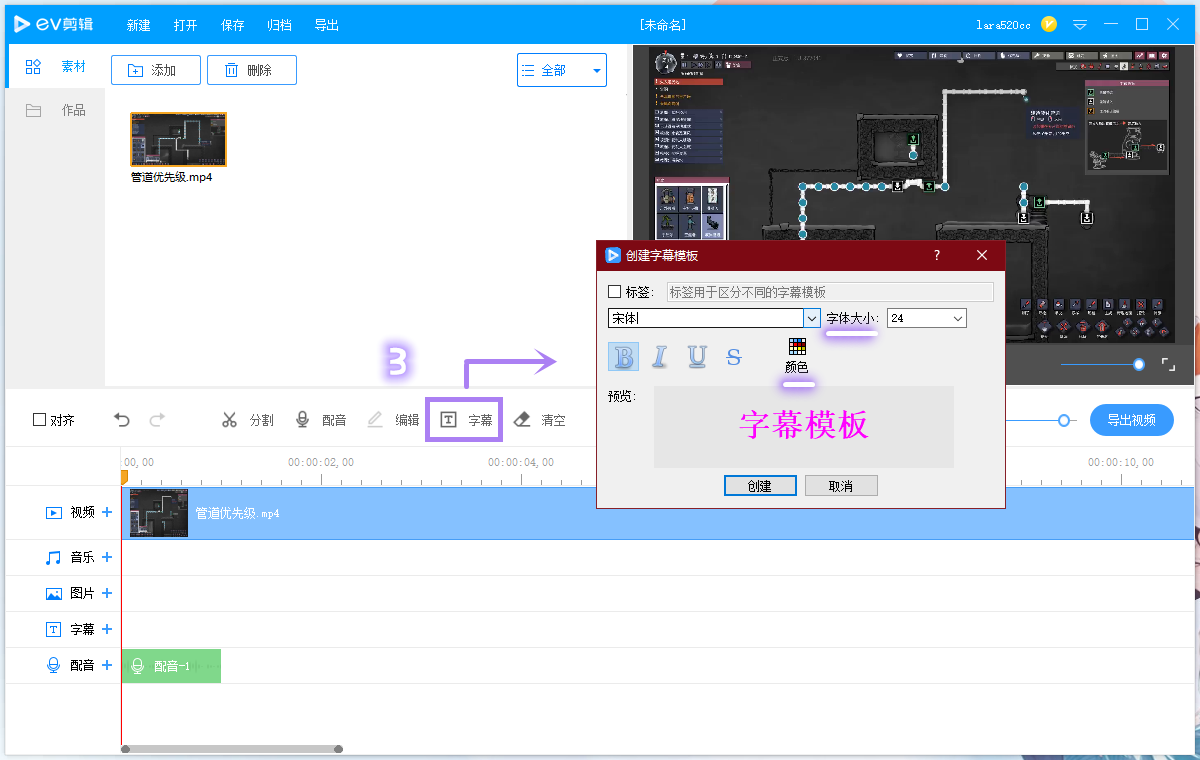The width and height of the screenshot is (1200, 760).
Task: Click the 字幕模板 preview text
Action: 804,425
